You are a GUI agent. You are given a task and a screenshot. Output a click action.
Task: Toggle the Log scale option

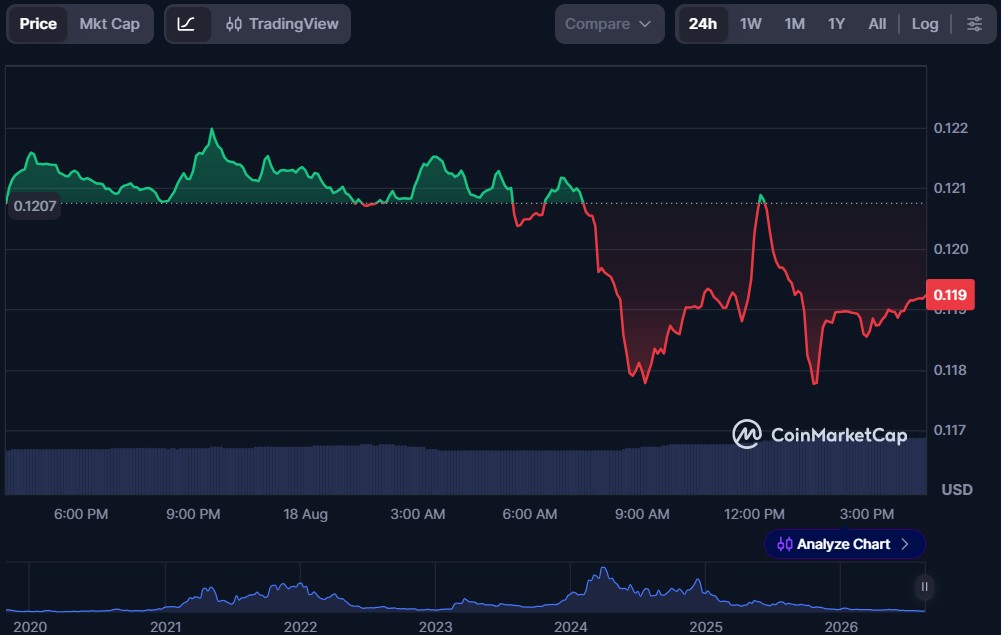[924, 24]
